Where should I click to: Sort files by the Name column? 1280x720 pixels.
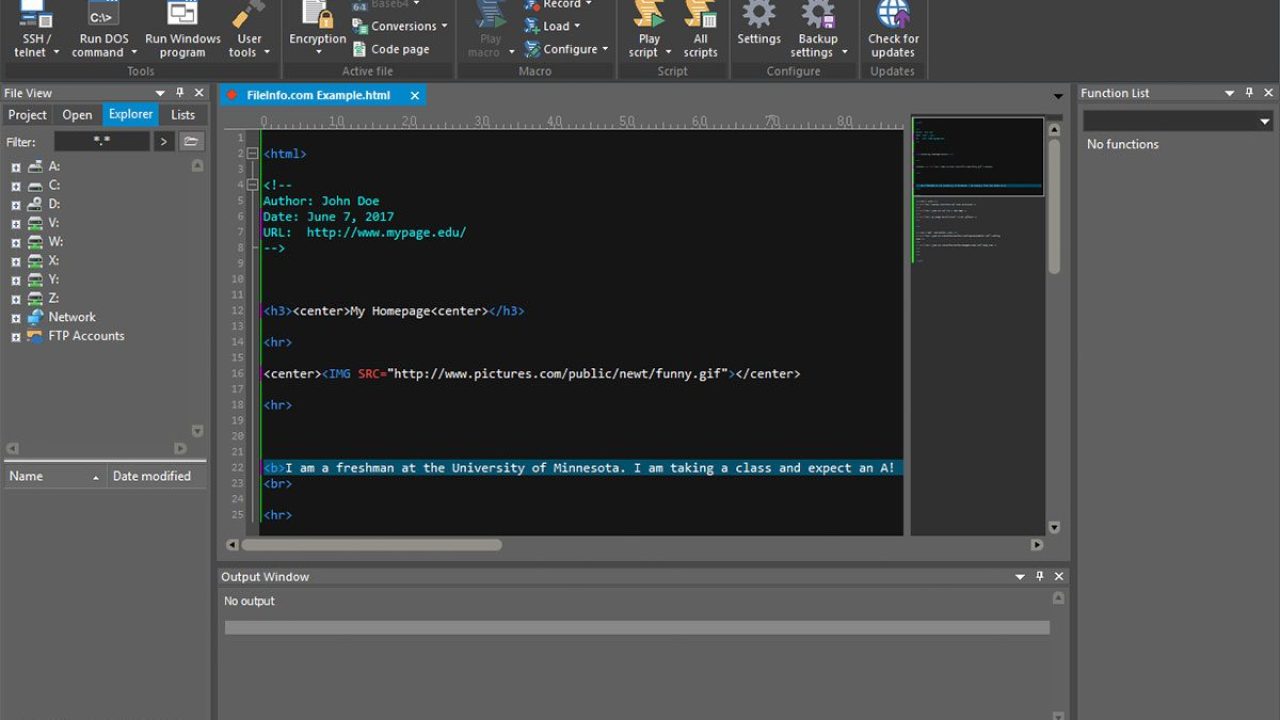click(x=54, y=476)
